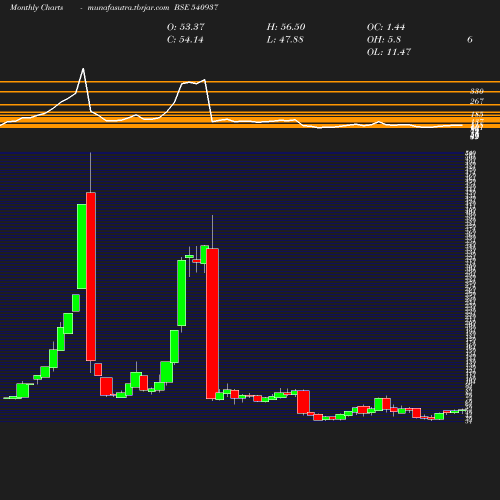500x500 pixels.
Task: Click the "380" level label beside orange lines
Action: (477, 91)
